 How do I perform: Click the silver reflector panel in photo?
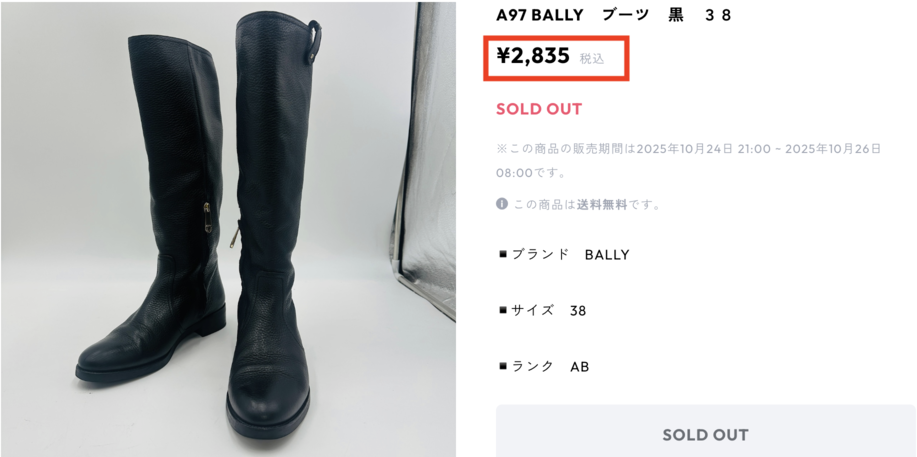coord(425,158)
